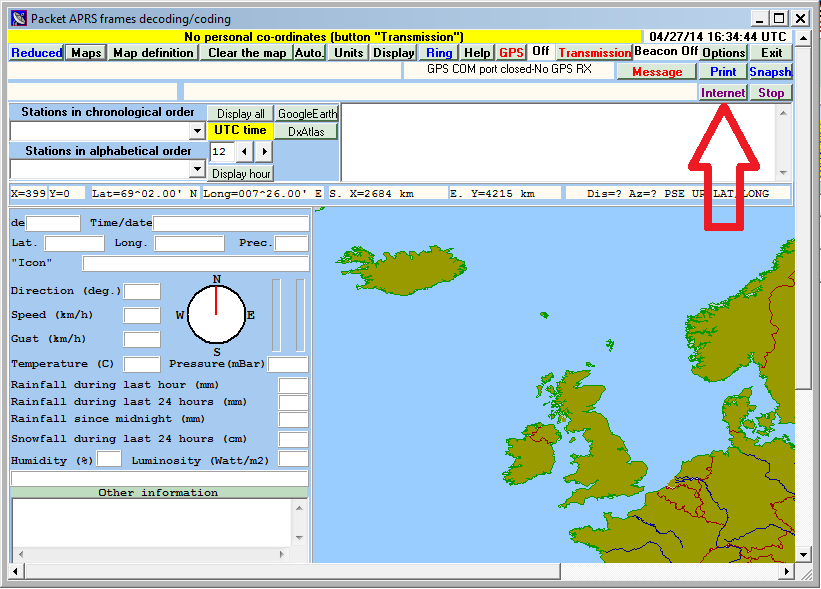The height and width of the screenshot is (589, 821).
Task: Click the Luminosity (Watt/m2) field
Action: (x=293, y=459)
